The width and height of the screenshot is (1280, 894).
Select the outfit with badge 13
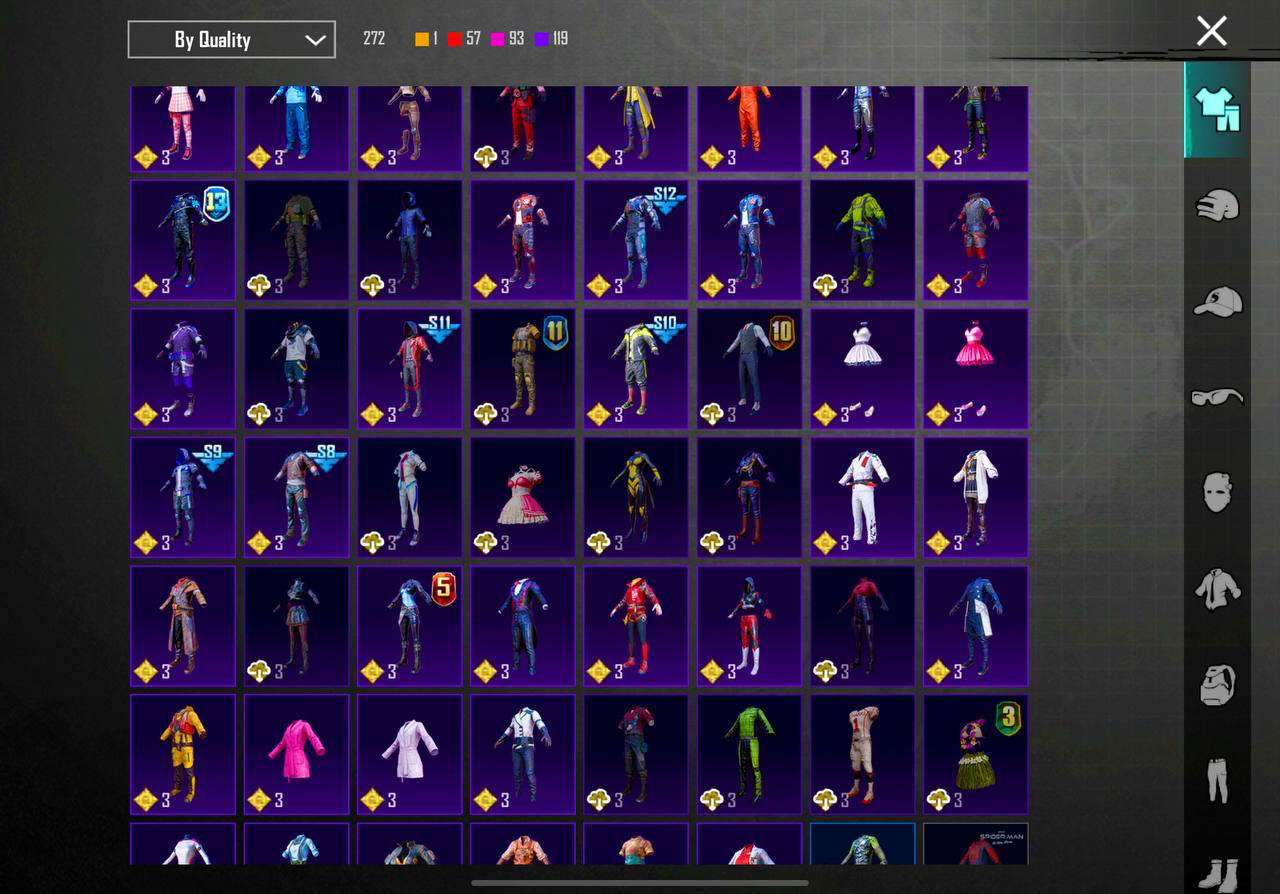pos(183,240)
